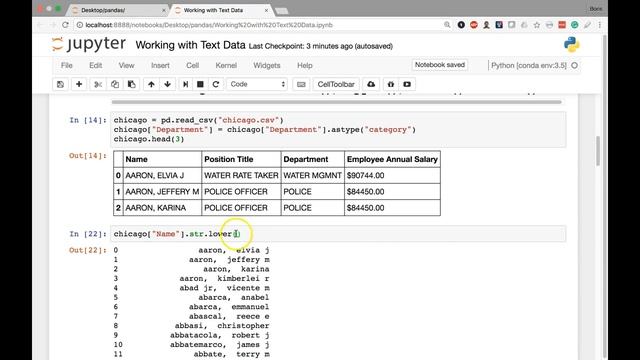This screenshot has height=360, width=640.
Task: Click the CellToolbar button
Action: 336,84
